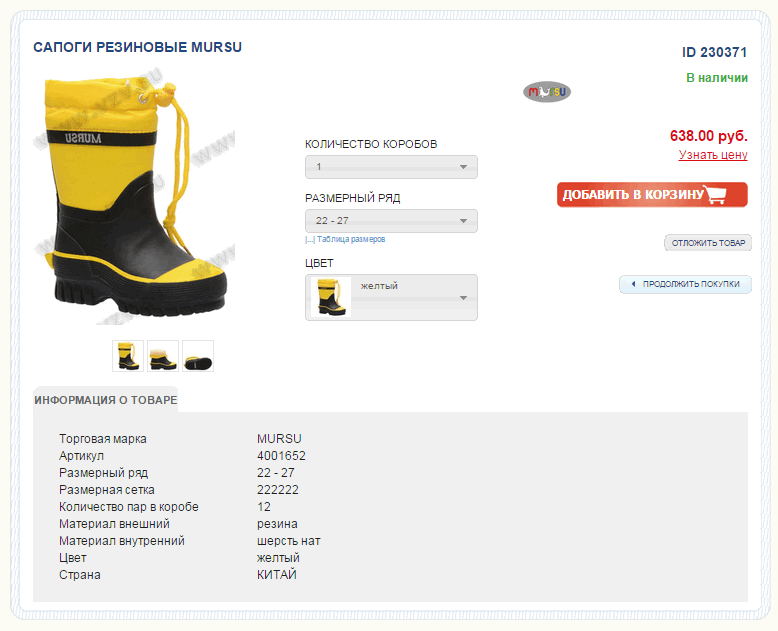The width and height of the screenshot is (778, 631).
Task: Click the 'В наличии' availability status
Action: tap(717, 78)
